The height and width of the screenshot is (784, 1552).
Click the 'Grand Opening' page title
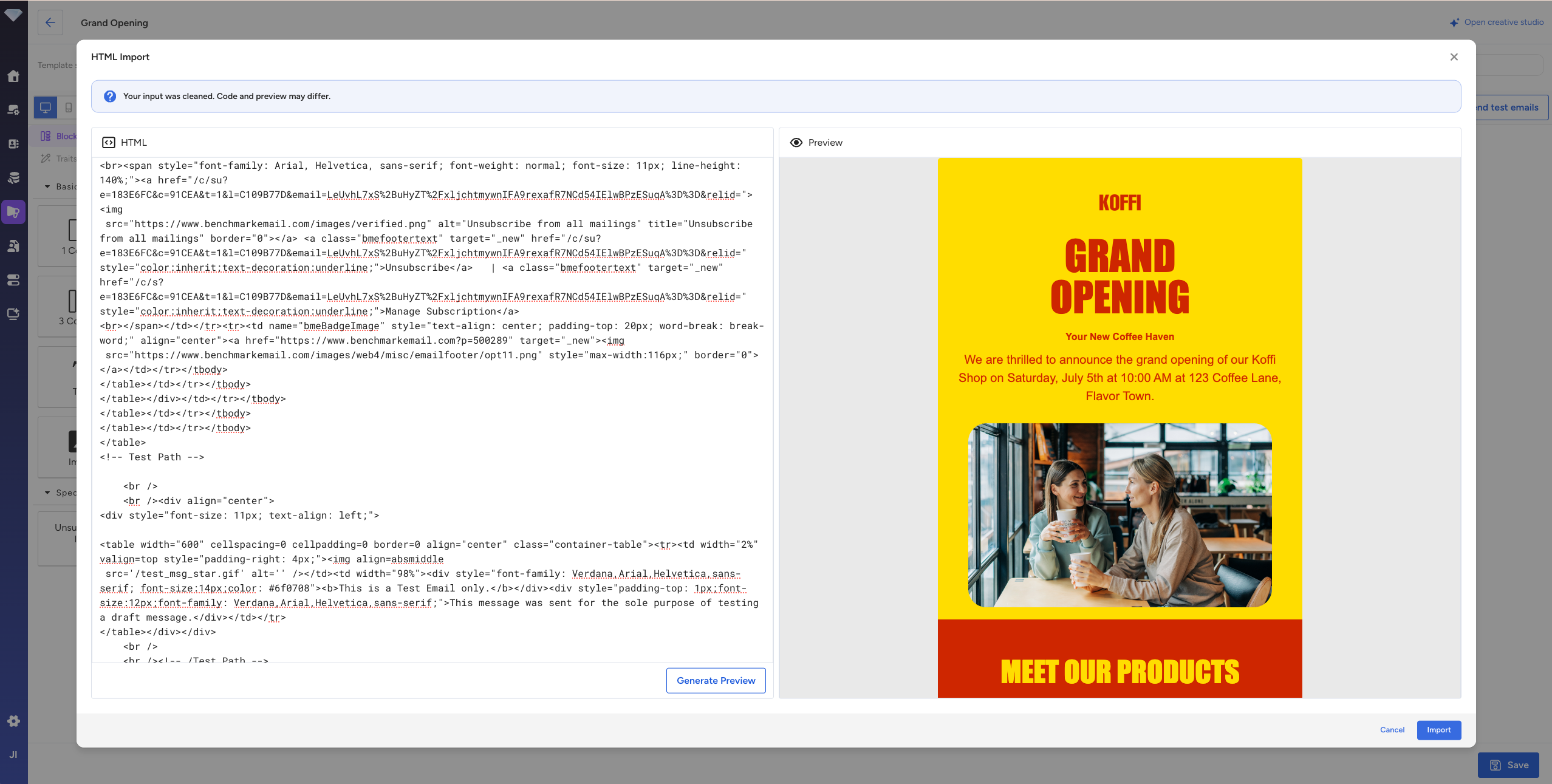pos(114,22)
